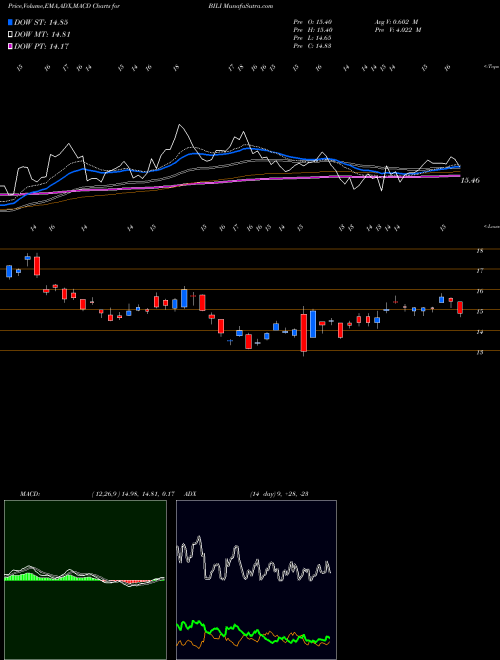Click the price axis label 16
The height and width of the screenshot is (660, 500).
479,291
